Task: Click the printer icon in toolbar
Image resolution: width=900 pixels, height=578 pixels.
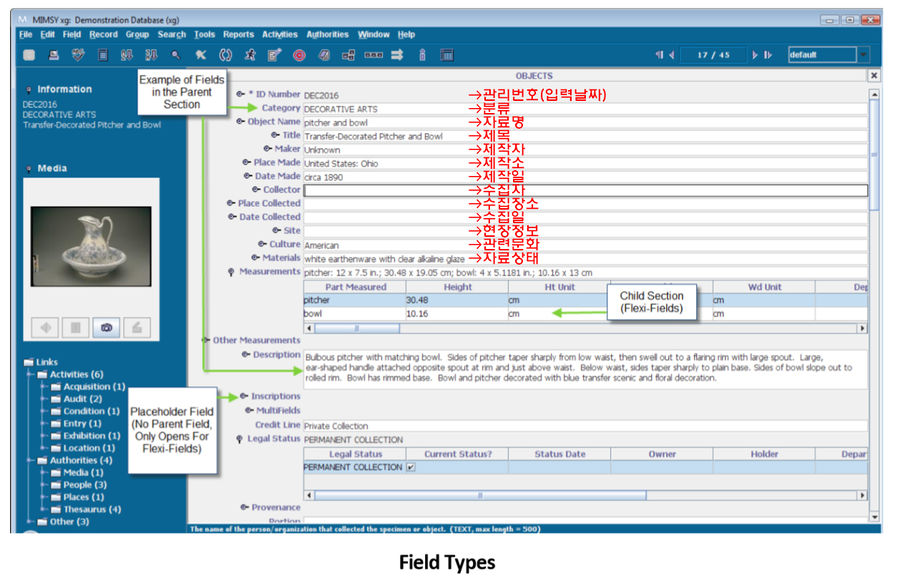Action: (54, 55)
